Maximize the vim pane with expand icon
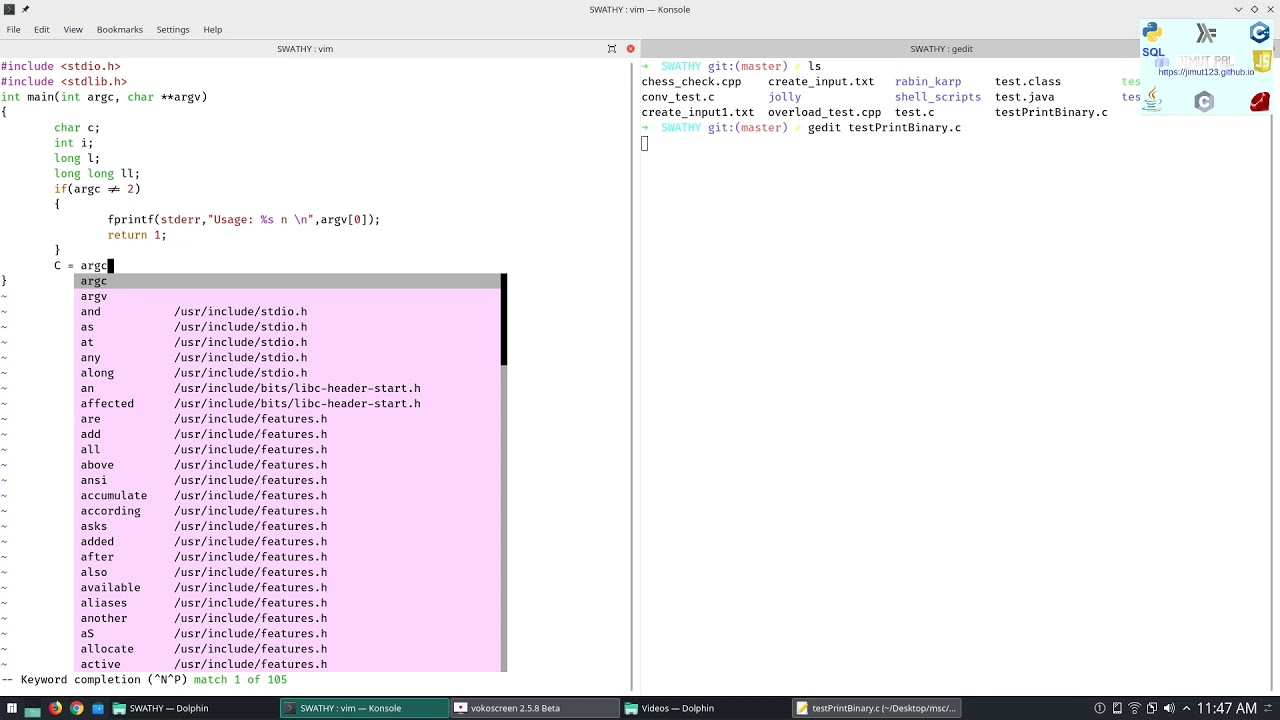 tap(612, 49)
